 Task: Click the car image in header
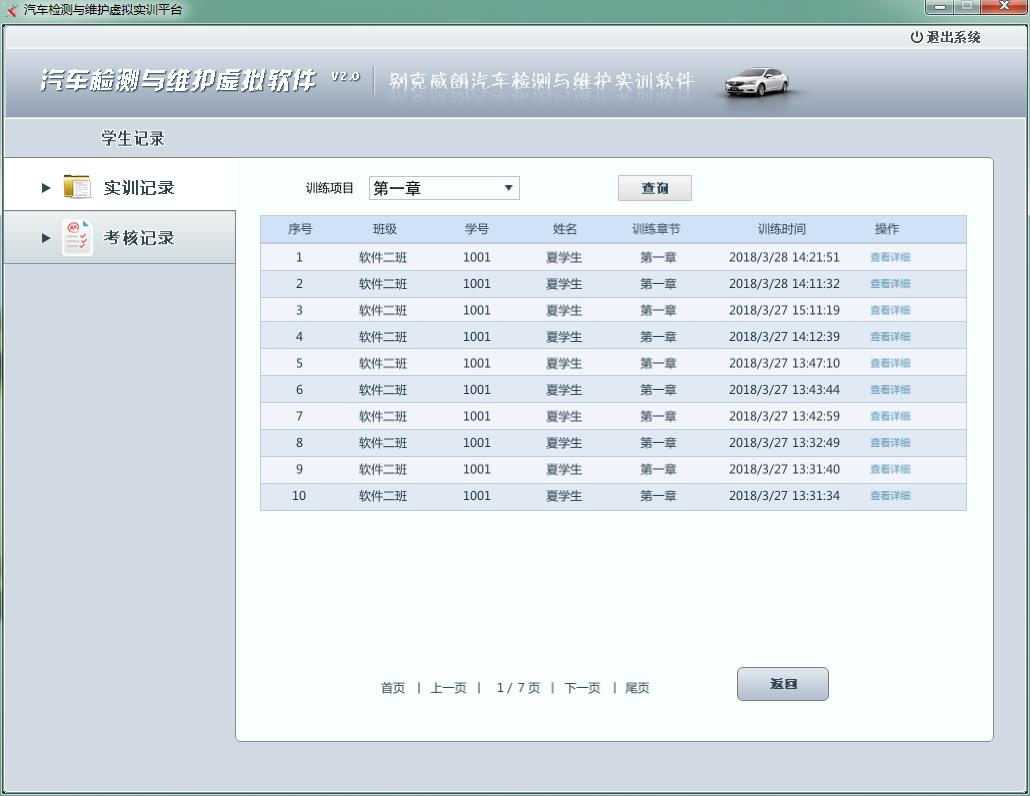point(757,81)
